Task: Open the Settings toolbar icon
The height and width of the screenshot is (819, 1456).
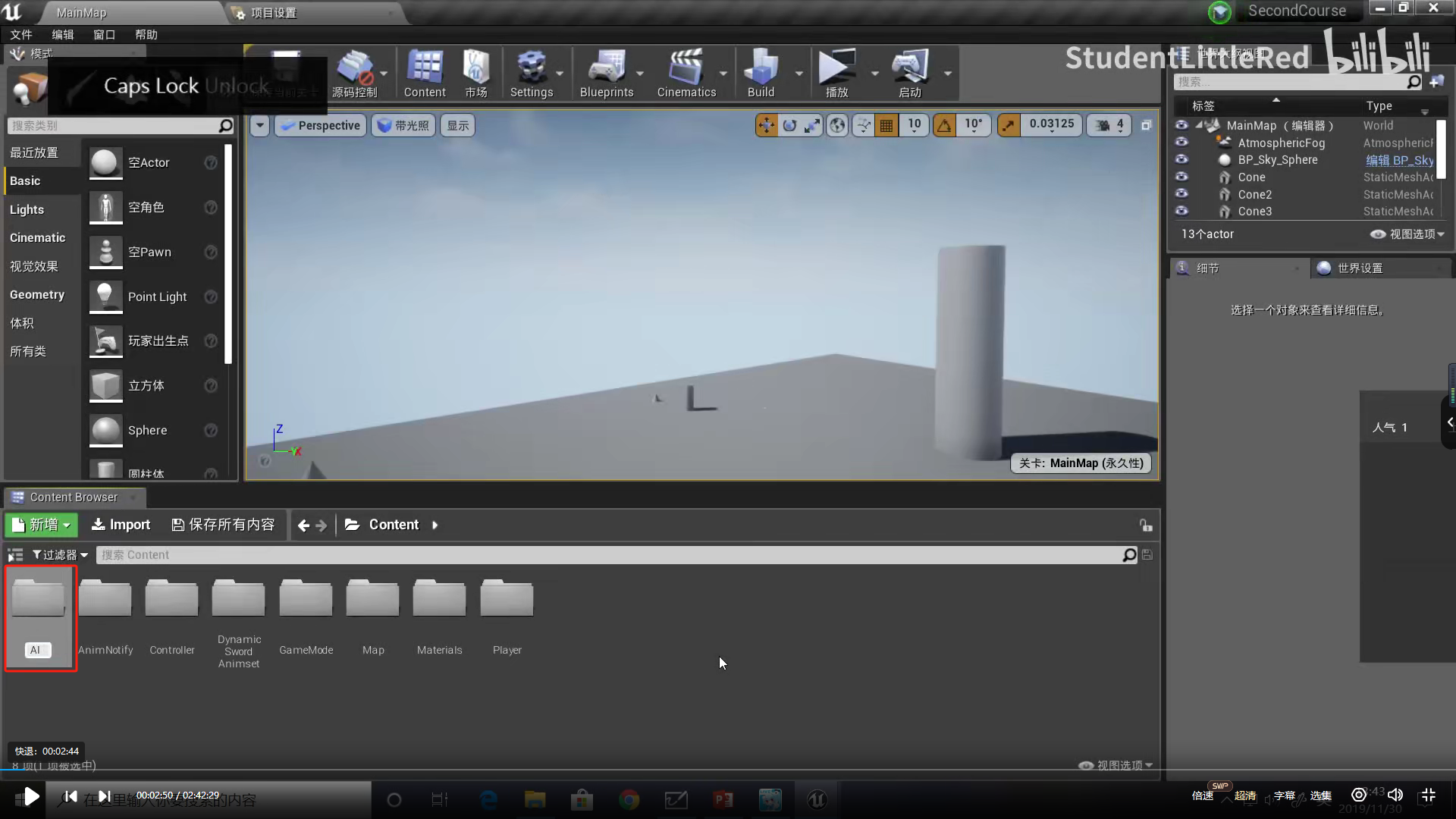Action: tap(532, 73)
